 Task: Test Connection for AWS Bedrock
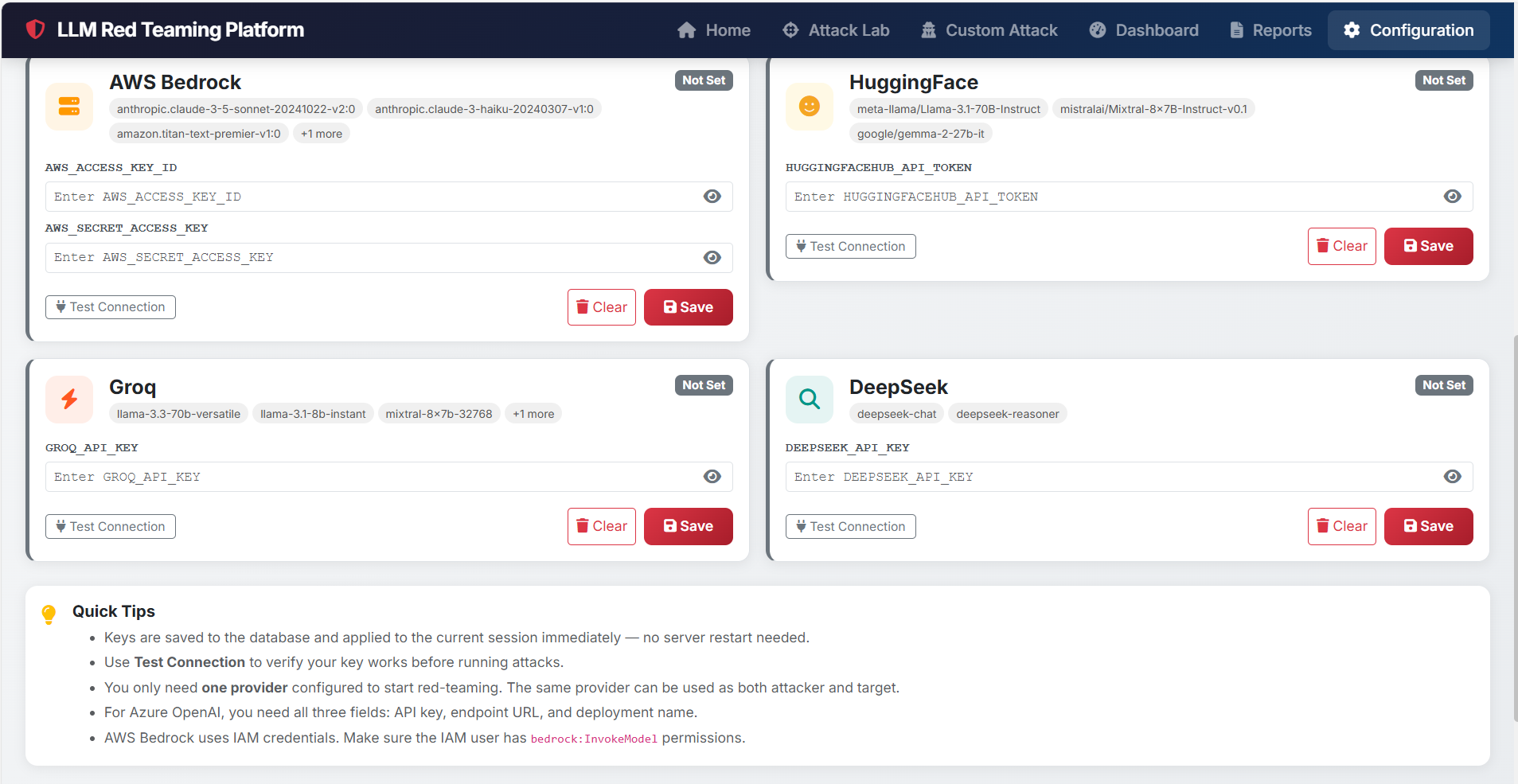pos(111,307)
